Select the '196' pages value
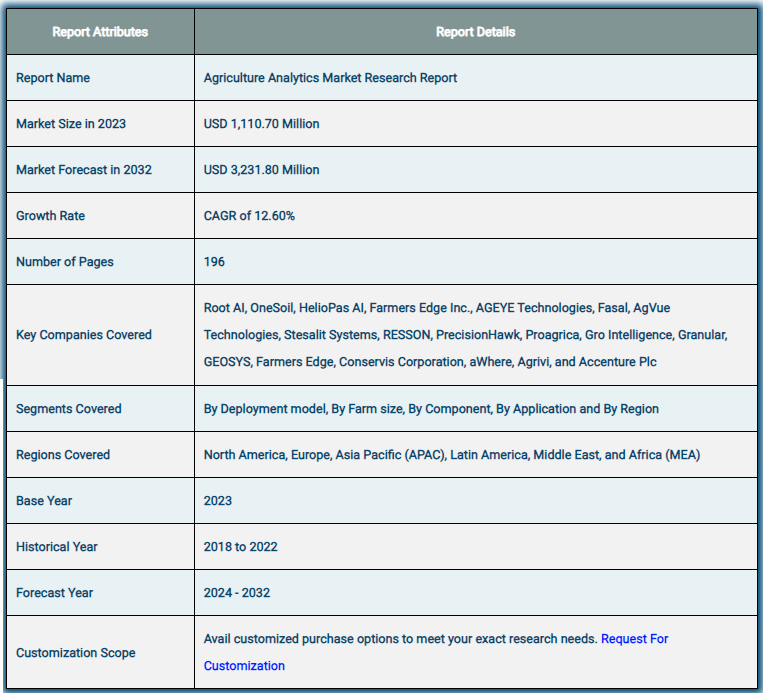This screenshot has height=693, width=763. [214, 262]
